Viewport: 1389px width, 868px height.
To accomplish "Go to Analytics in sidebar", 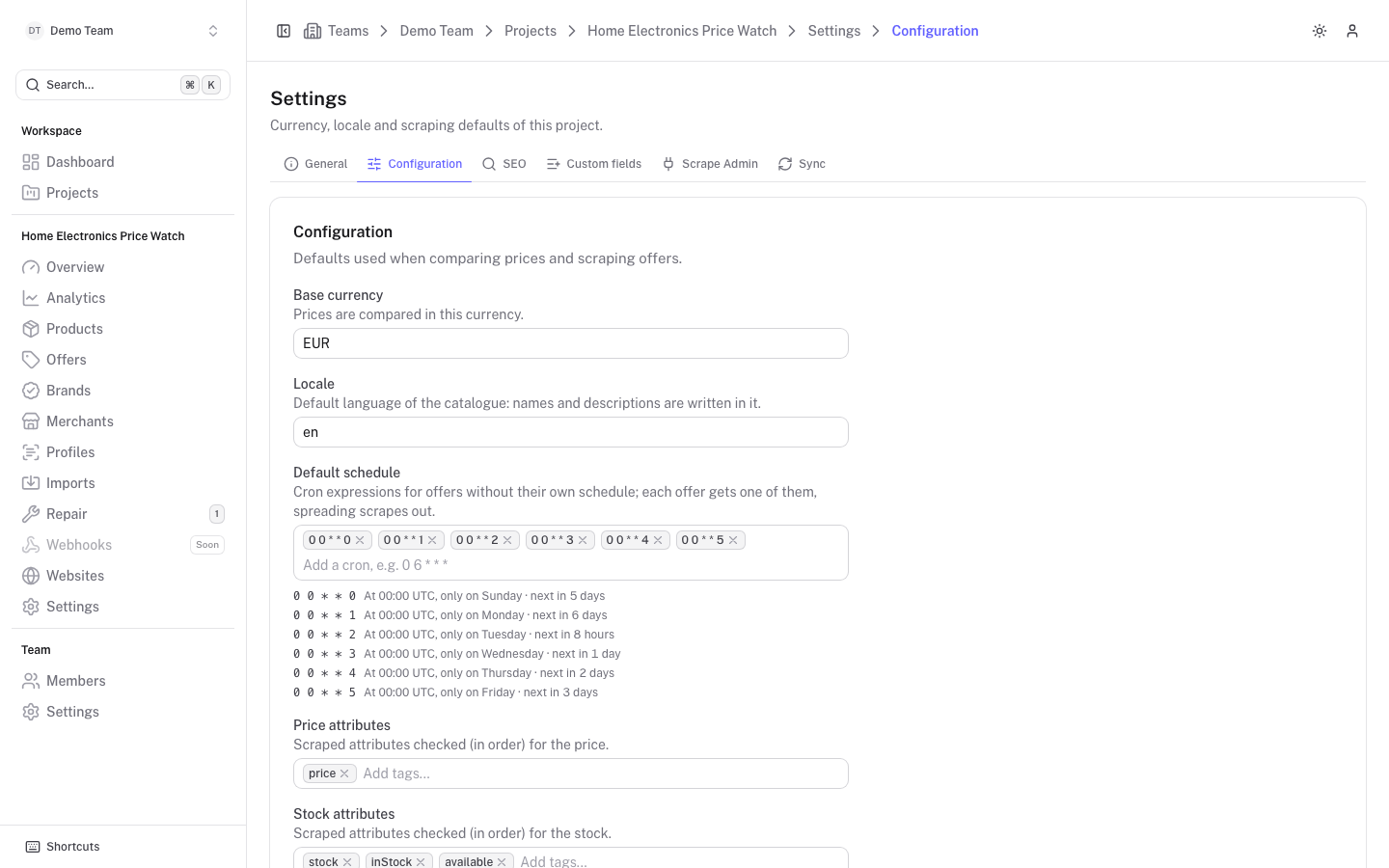I will [123, 298].
